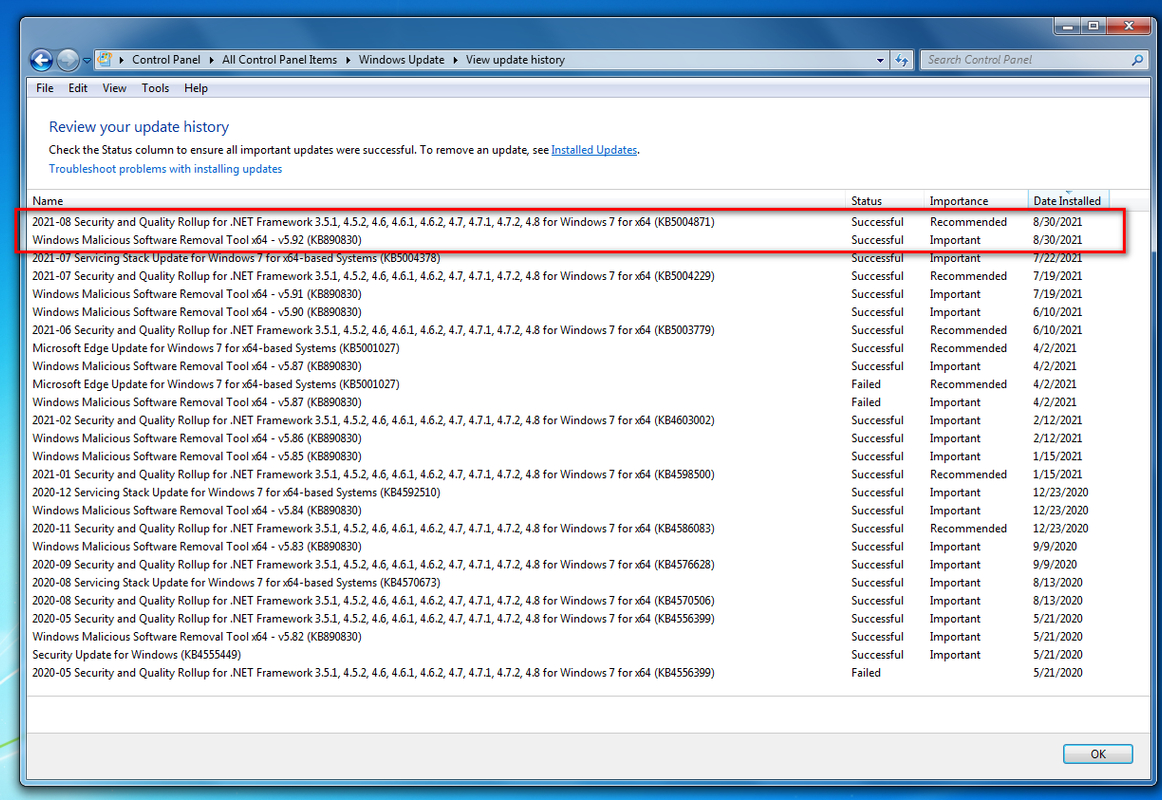Select Malicious Software Removal Tool v5.82 row
The width and height of the screenshot is (1162, 800).
click(569, 636)
